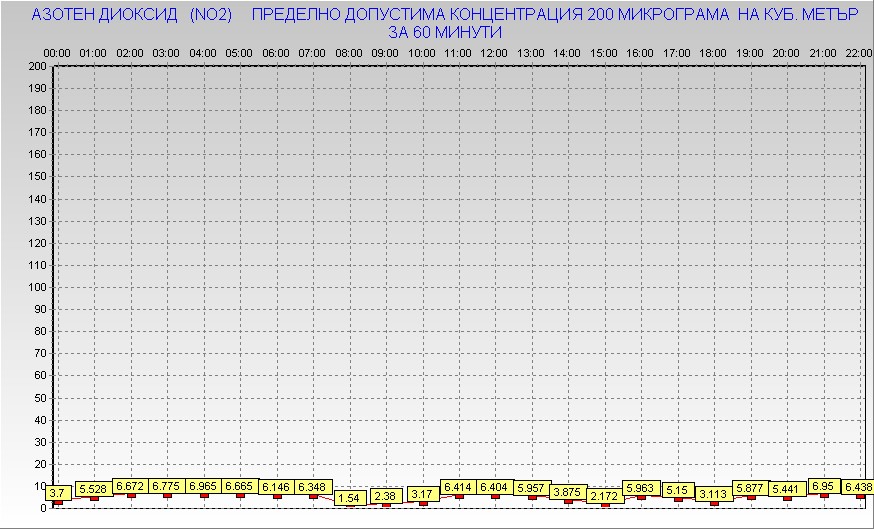
Task: Select the 190 vertical axis tick label
Action: click(x=37, y=89)
